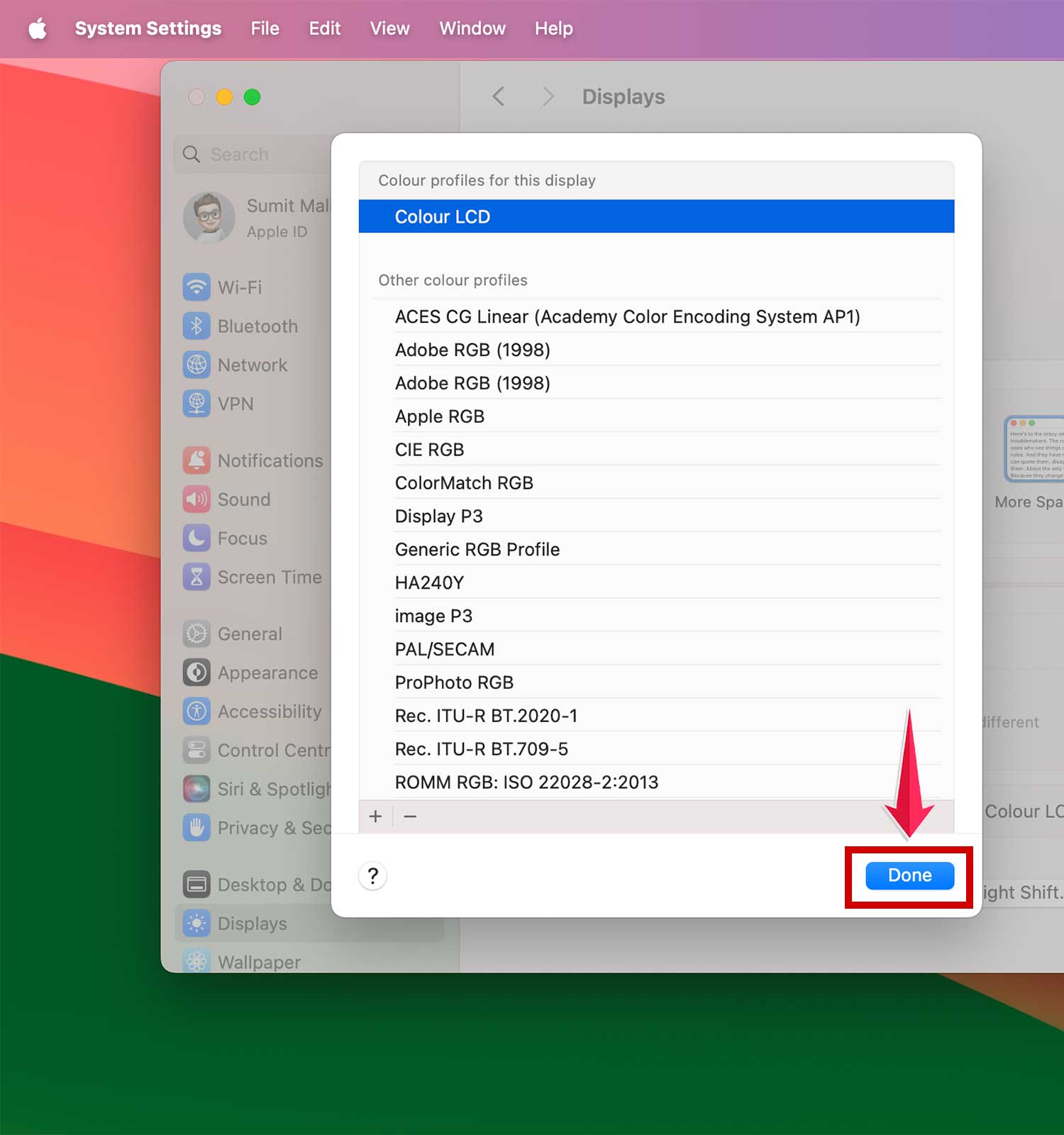Click the Accessibility icon in sidebar

click(x=196, y=712)
